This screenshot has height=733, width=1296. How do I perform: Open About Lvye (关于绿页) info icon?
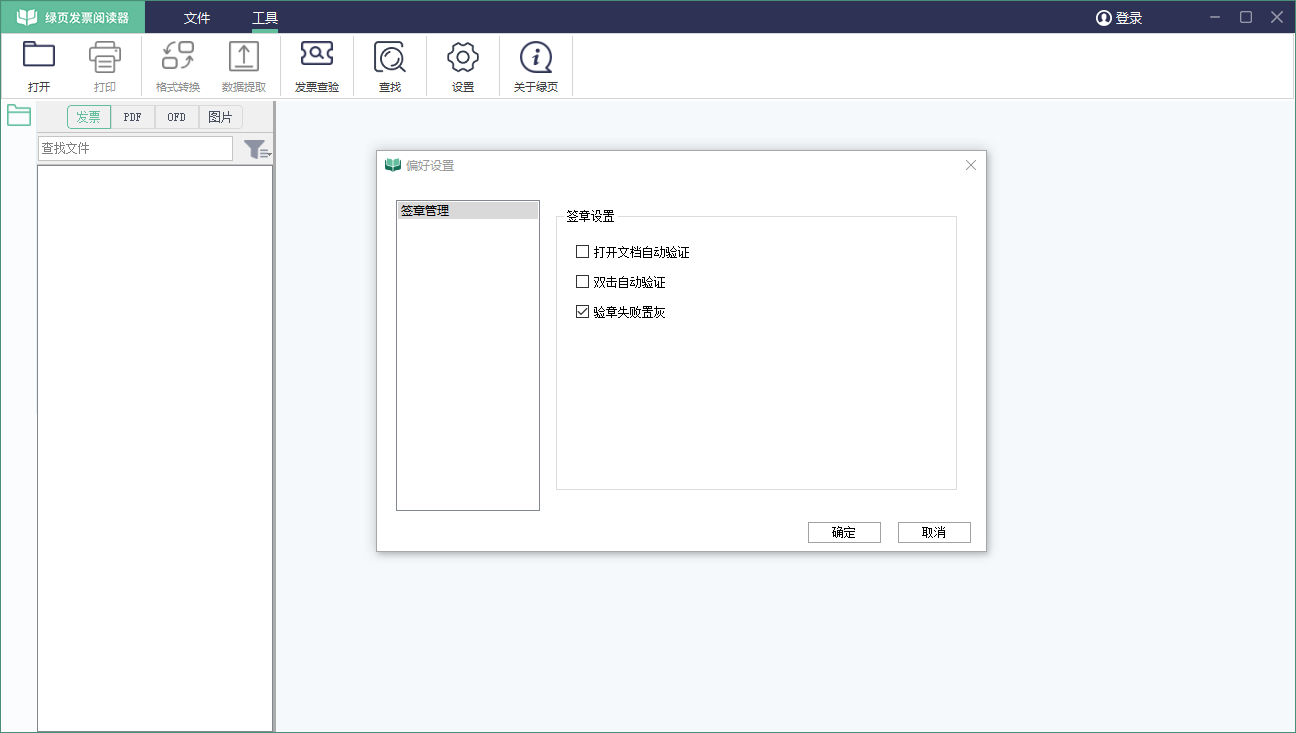[536, 57]
